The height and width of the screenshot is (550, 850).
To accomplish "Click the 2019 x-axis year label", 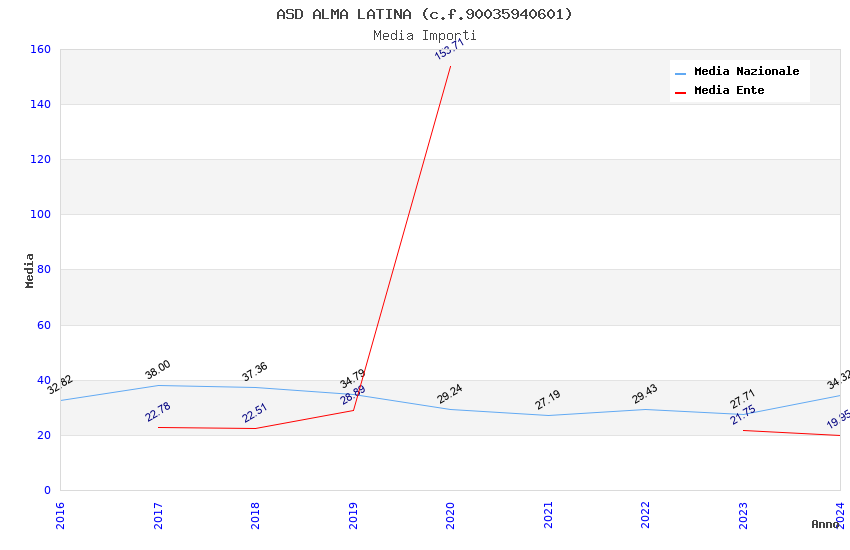I will click(353, 515).
